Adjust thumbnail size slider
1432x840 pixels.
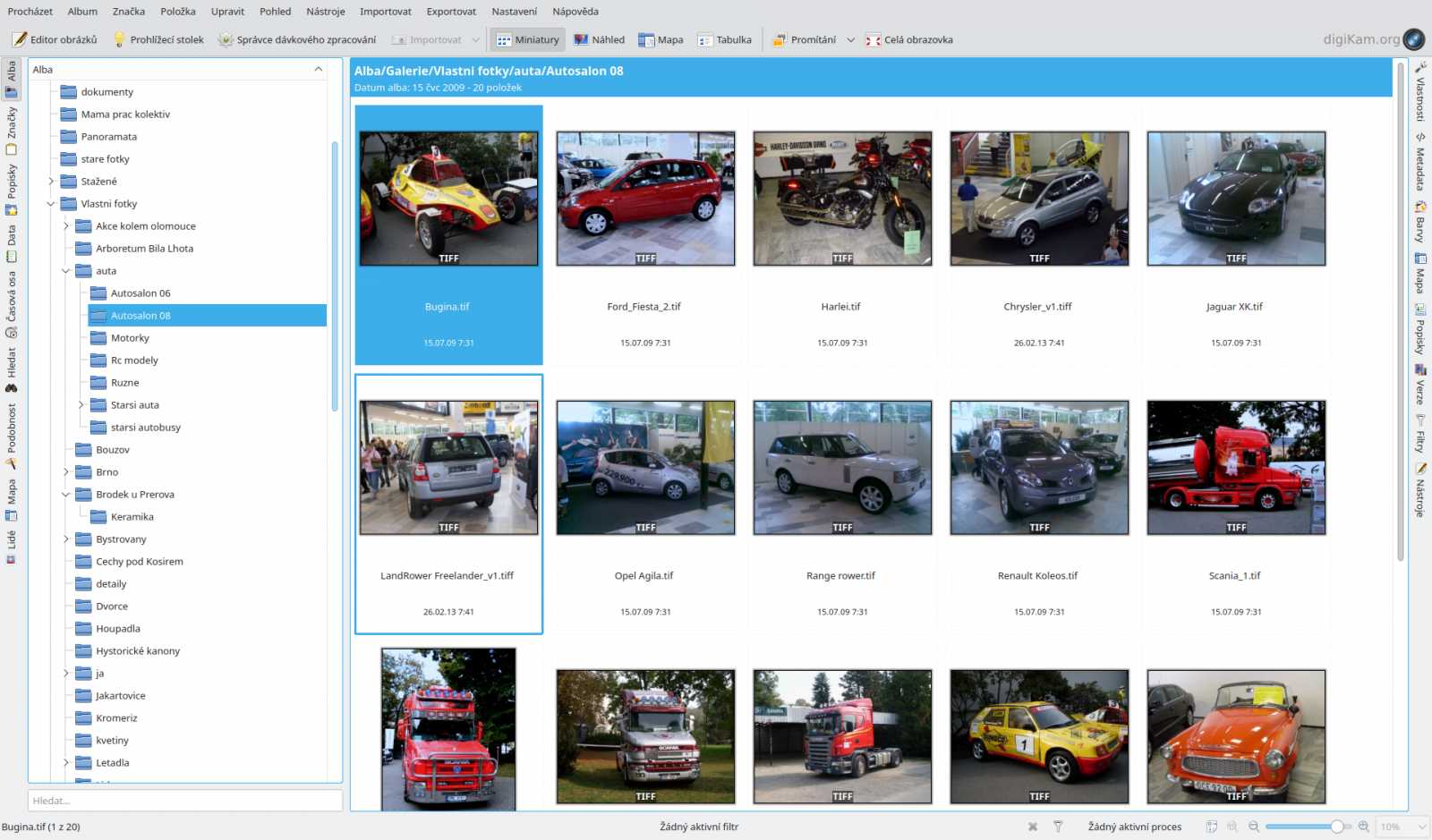point(1308,827)
